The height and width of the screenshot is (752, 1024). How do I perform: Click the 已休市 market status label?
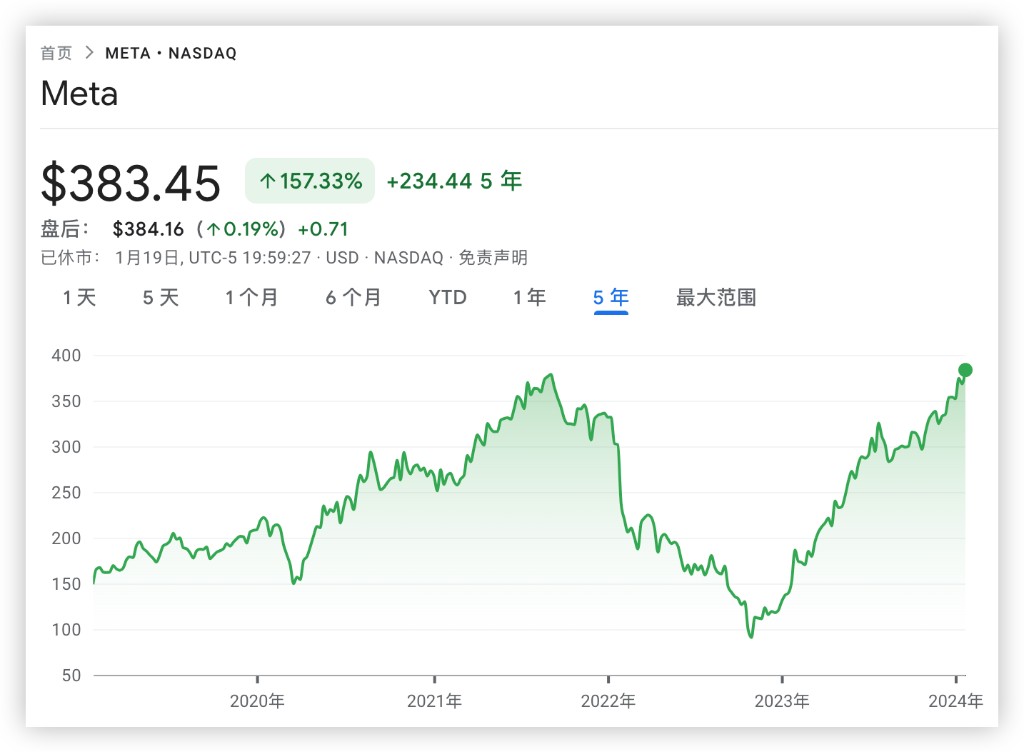71,258
